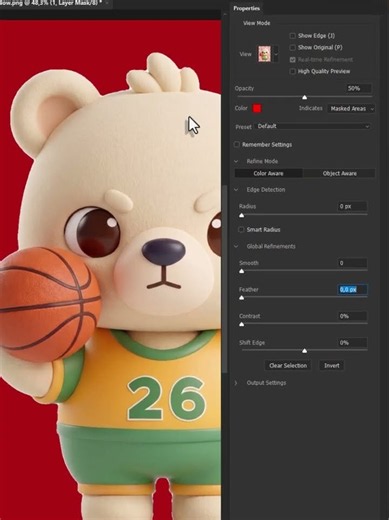Viewport: 389px width, 520px height.
Task: Click the Opacity slider handle
Action: [x=304, y=97]
